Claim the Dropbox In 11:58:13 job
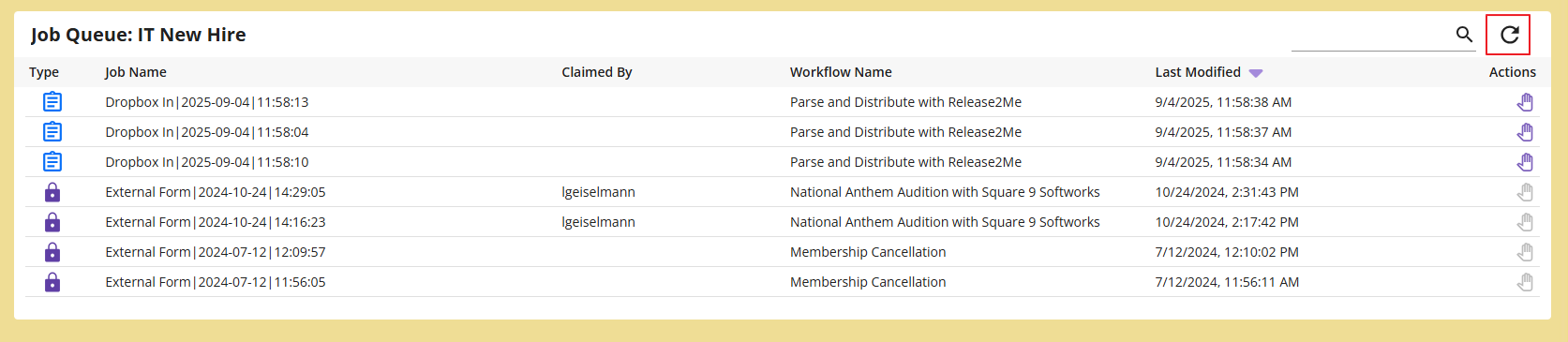 (1525, 102)
